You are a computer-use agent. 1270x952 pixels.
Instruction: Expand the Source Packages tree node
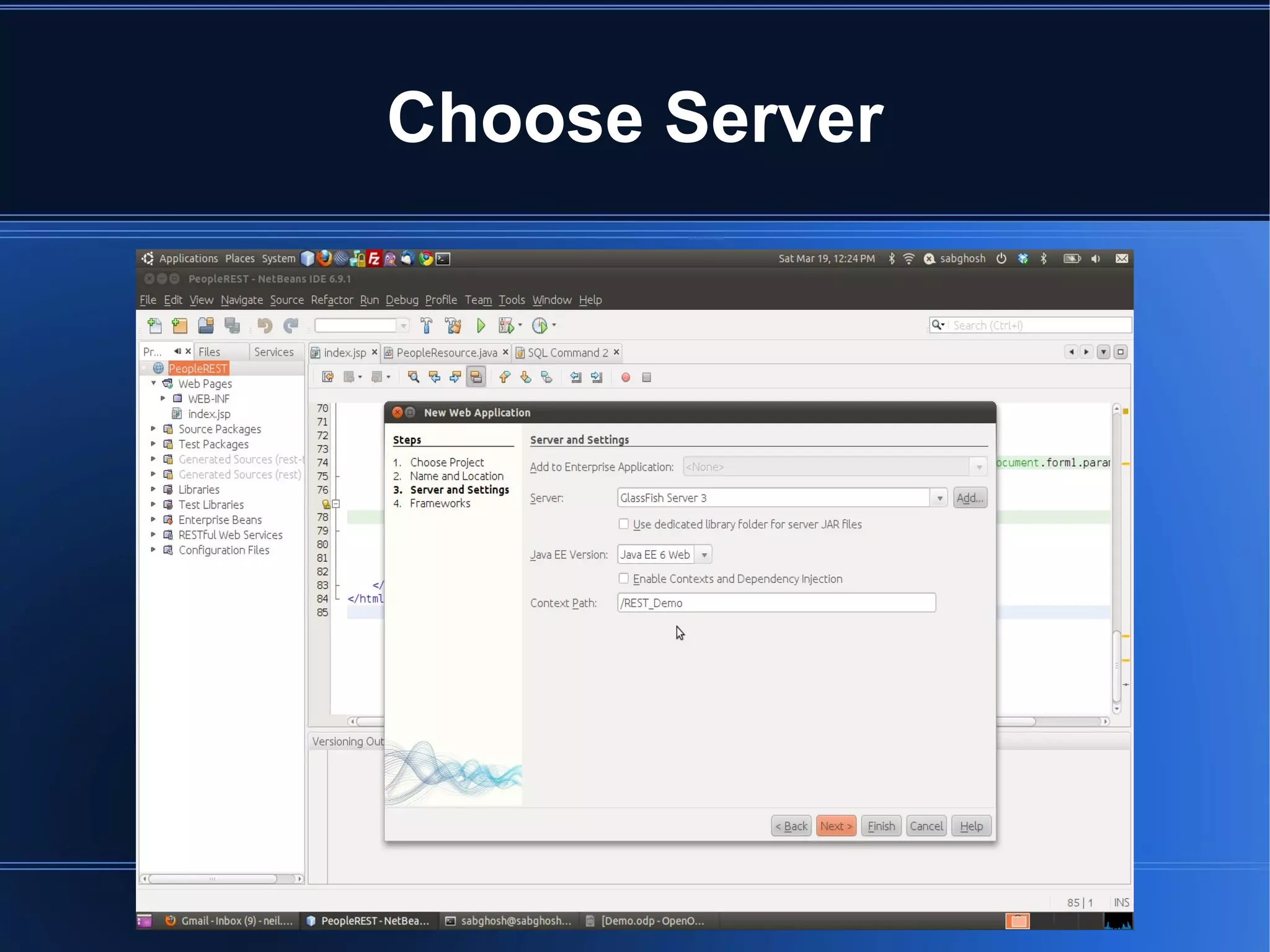tap(153, 429)
